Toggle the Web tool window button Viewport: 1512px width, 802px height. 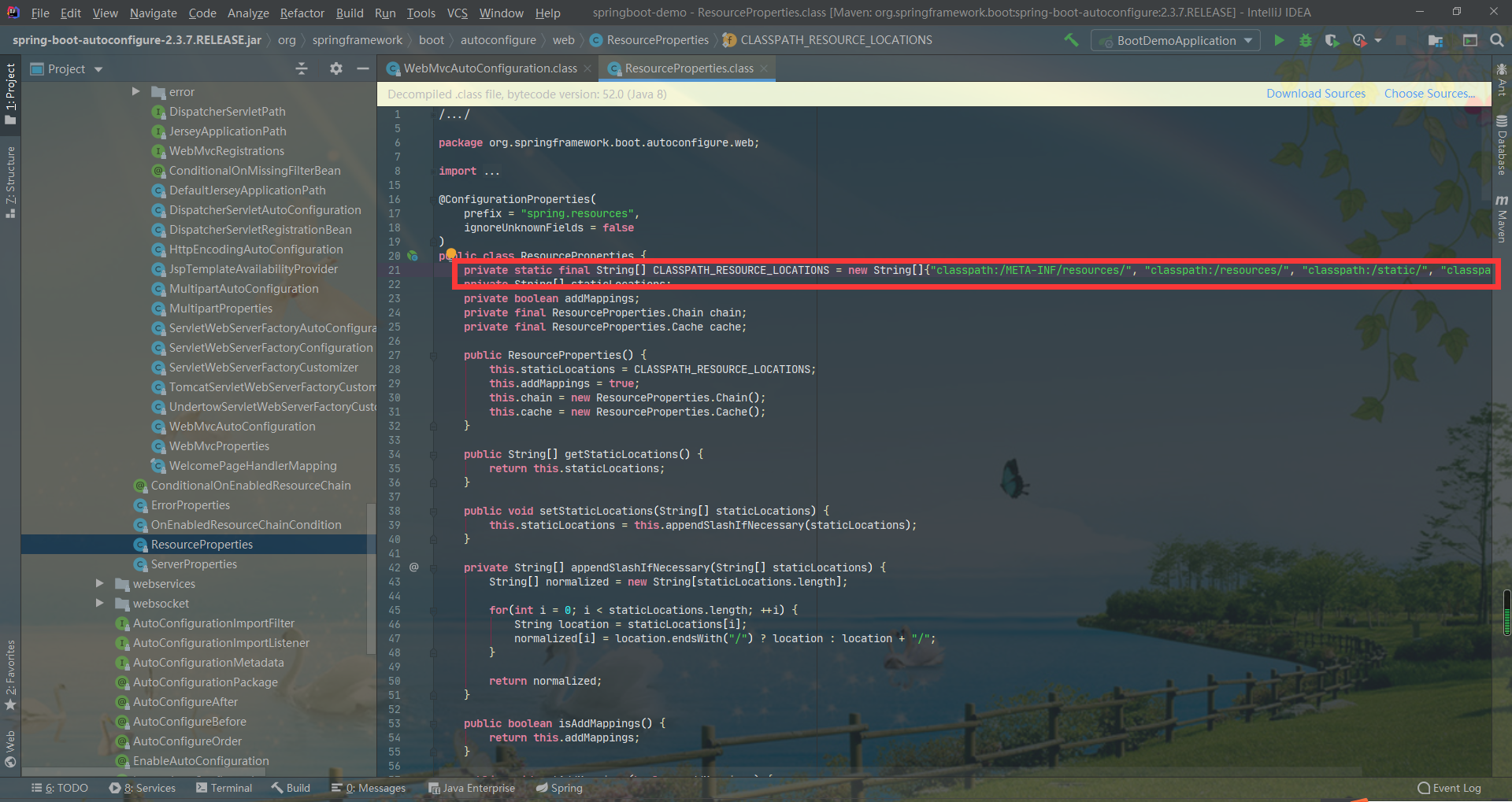[x=10, y=748]
